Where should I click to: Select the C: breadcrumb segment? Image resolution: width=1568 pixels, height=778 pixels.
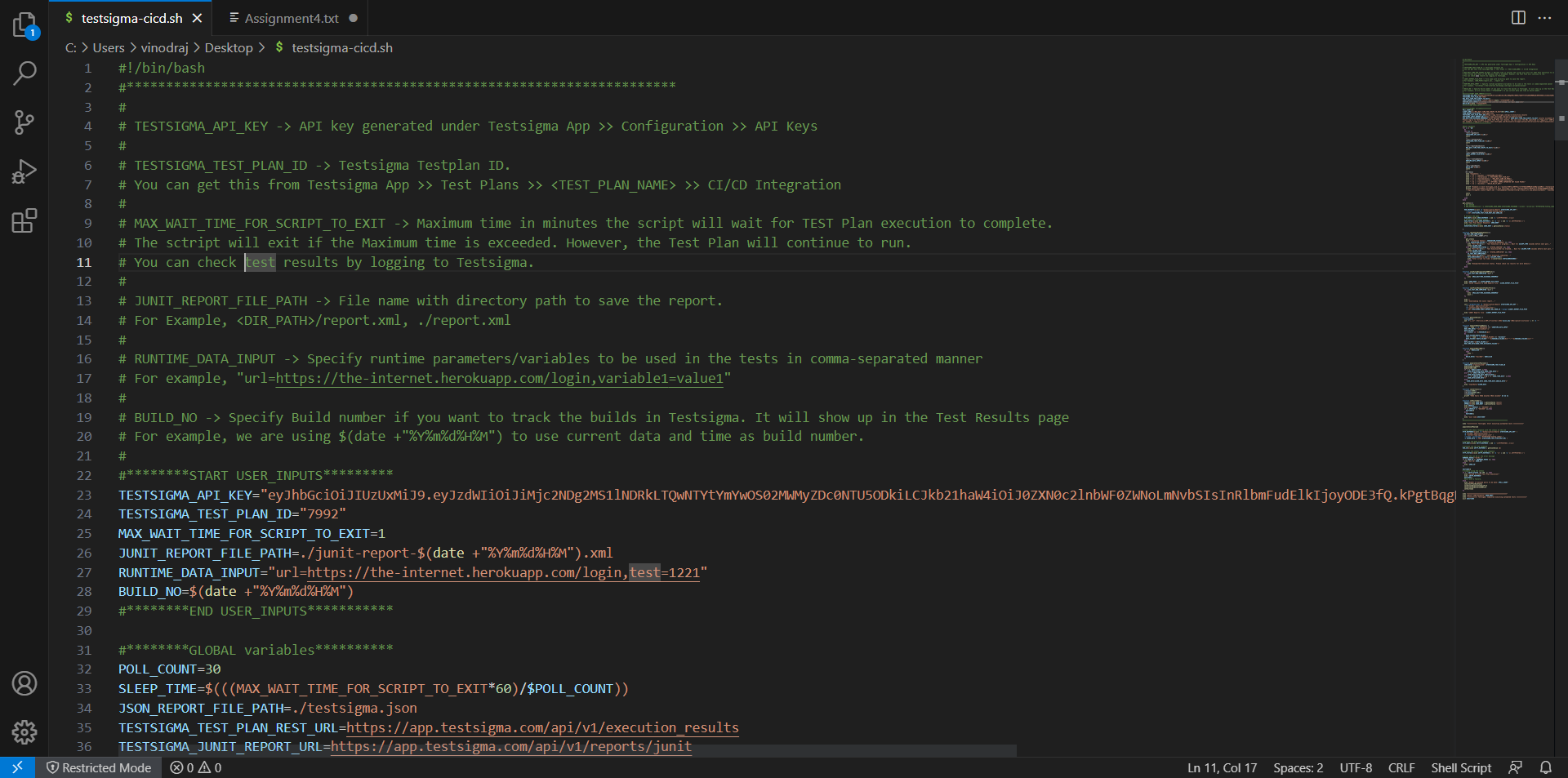tap(70, 47)
